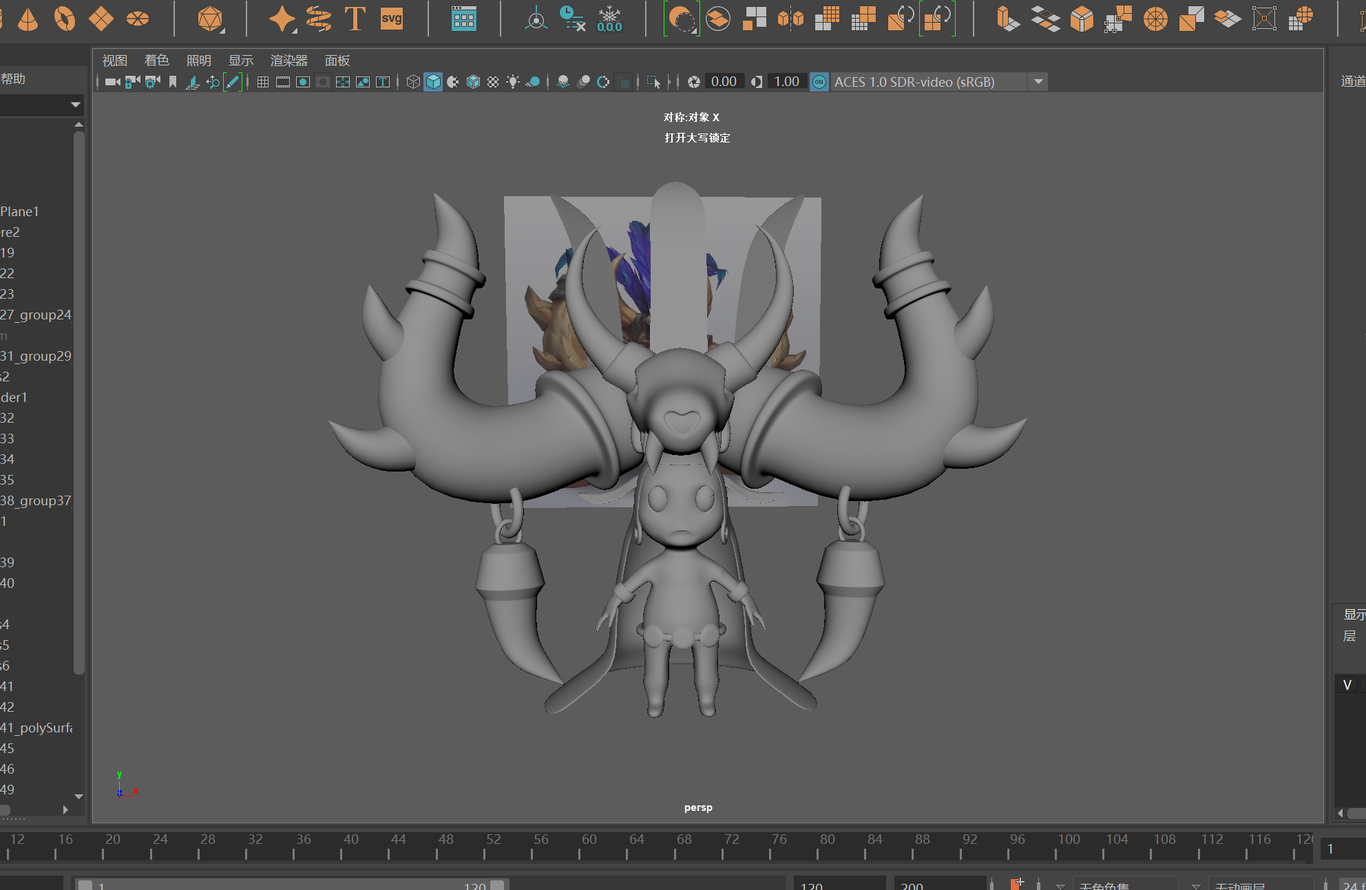Viewport: 1366px width, 890px height.
Task: Open the 渲染器 (Renderer) menu
Action: (289, 61)
